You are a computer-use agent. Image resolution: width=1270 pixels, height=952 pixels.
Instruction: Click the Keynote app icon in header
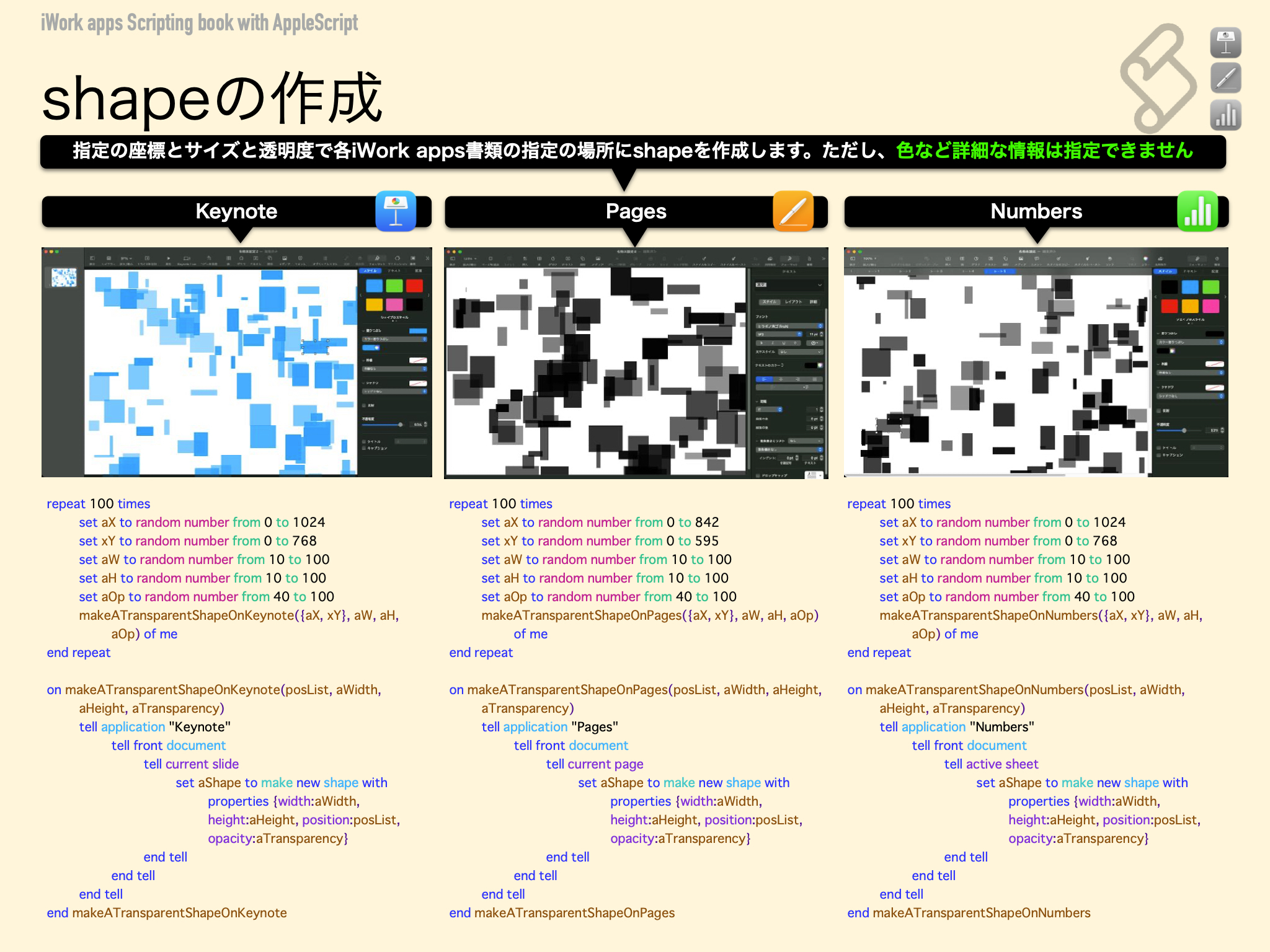tap(396, 211)
